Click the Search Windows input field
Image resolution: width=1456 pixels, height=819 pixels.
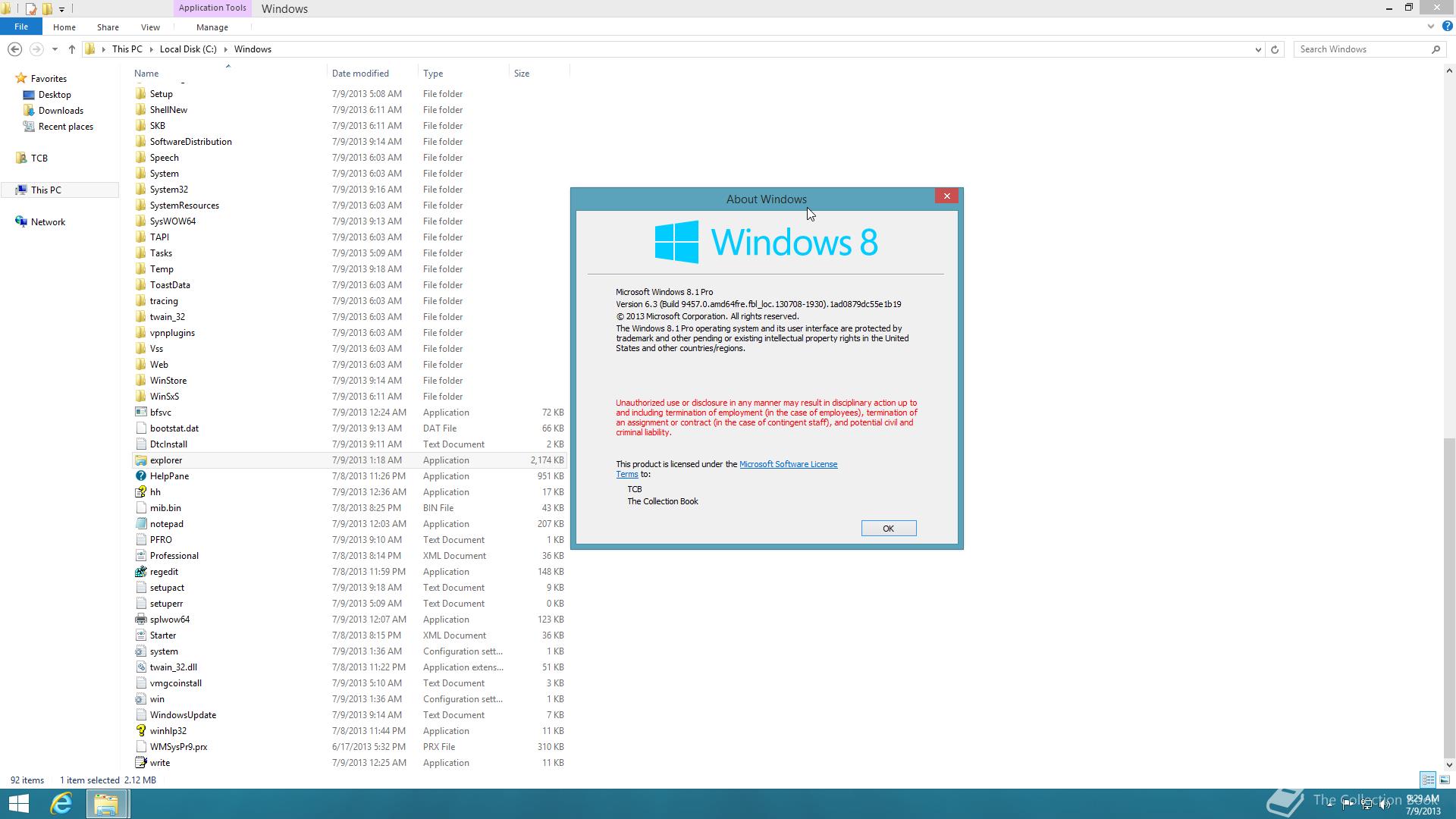click(x=1361, y=49)
